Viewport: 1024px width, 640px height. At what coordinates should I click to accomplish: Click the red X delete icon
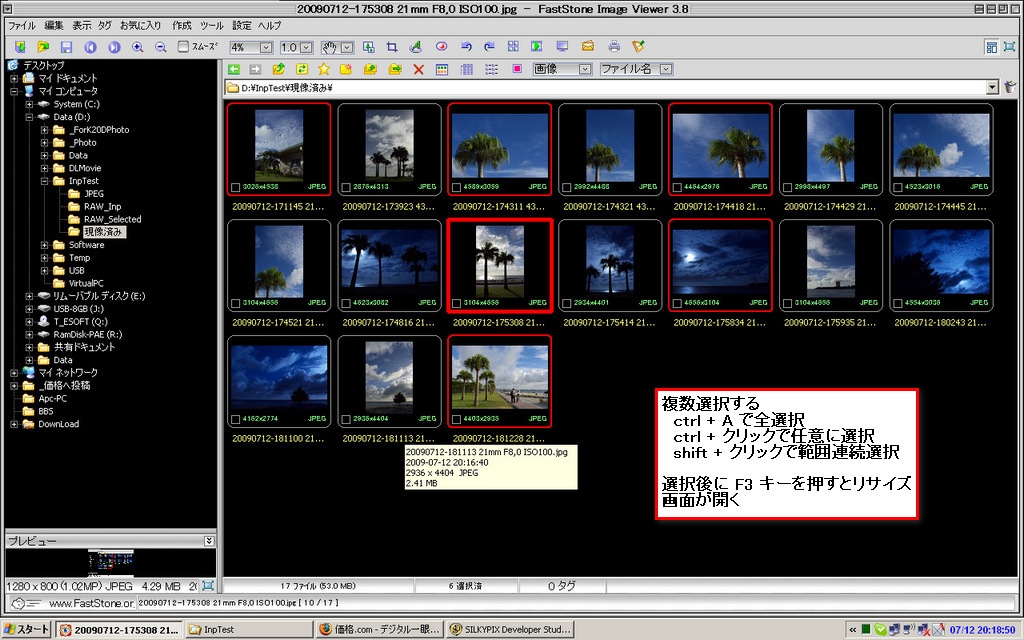tap(418, 69)
